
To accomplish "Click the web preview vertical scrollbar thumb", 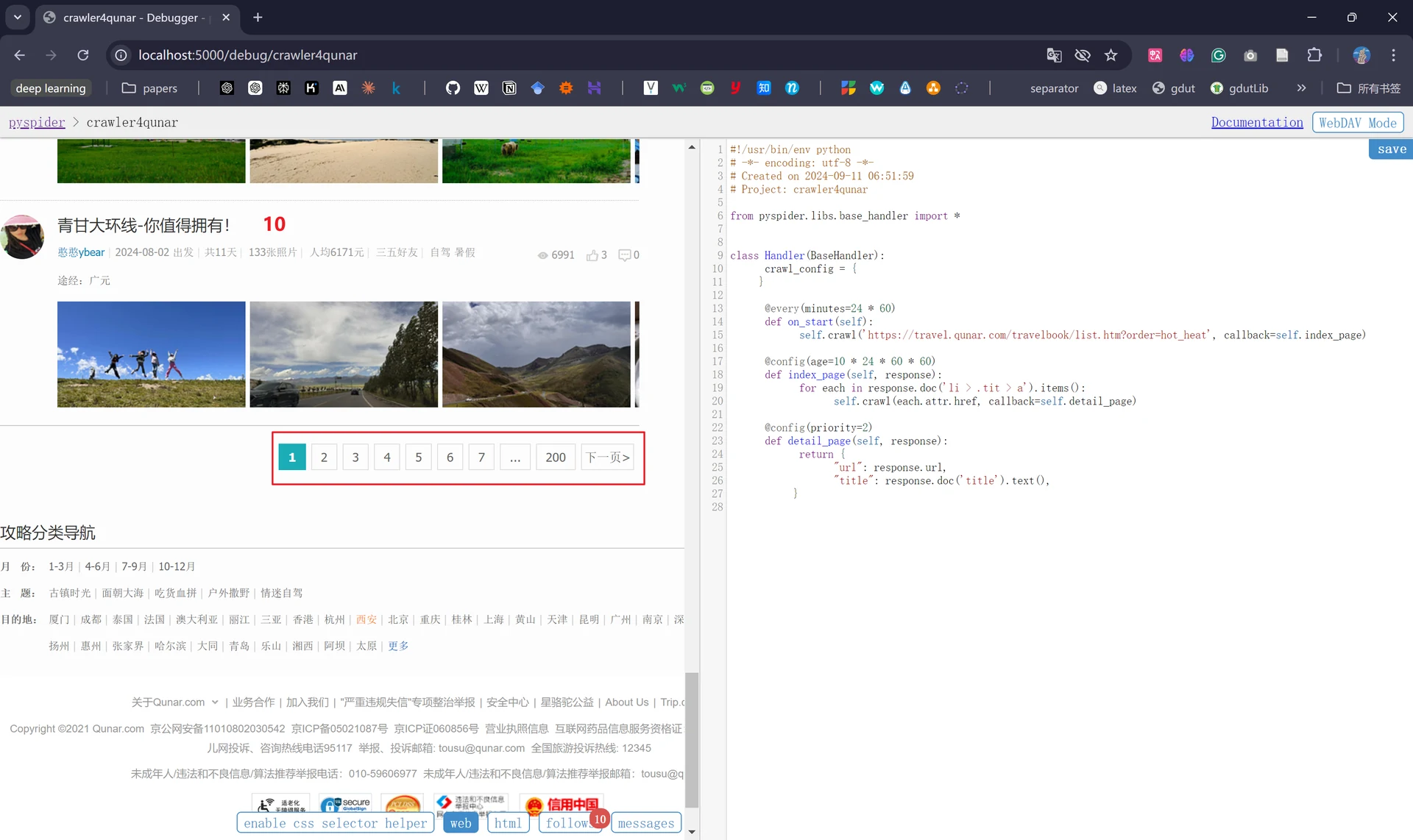I will tap(692, 740).
